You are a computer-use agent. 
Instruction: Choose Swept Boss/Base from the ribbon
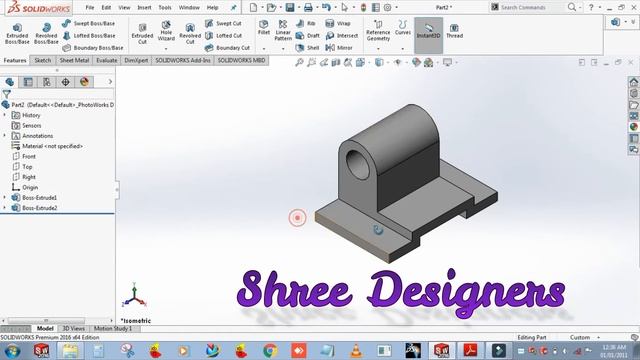[89, 23]
